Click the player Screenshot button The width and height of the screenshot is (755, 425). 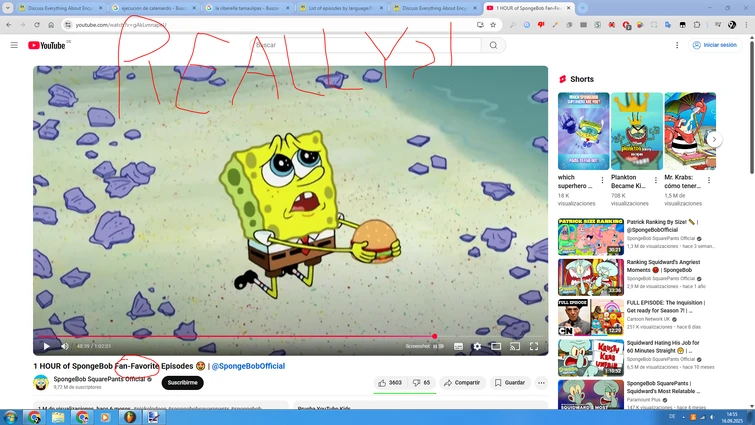click(417, 346)
